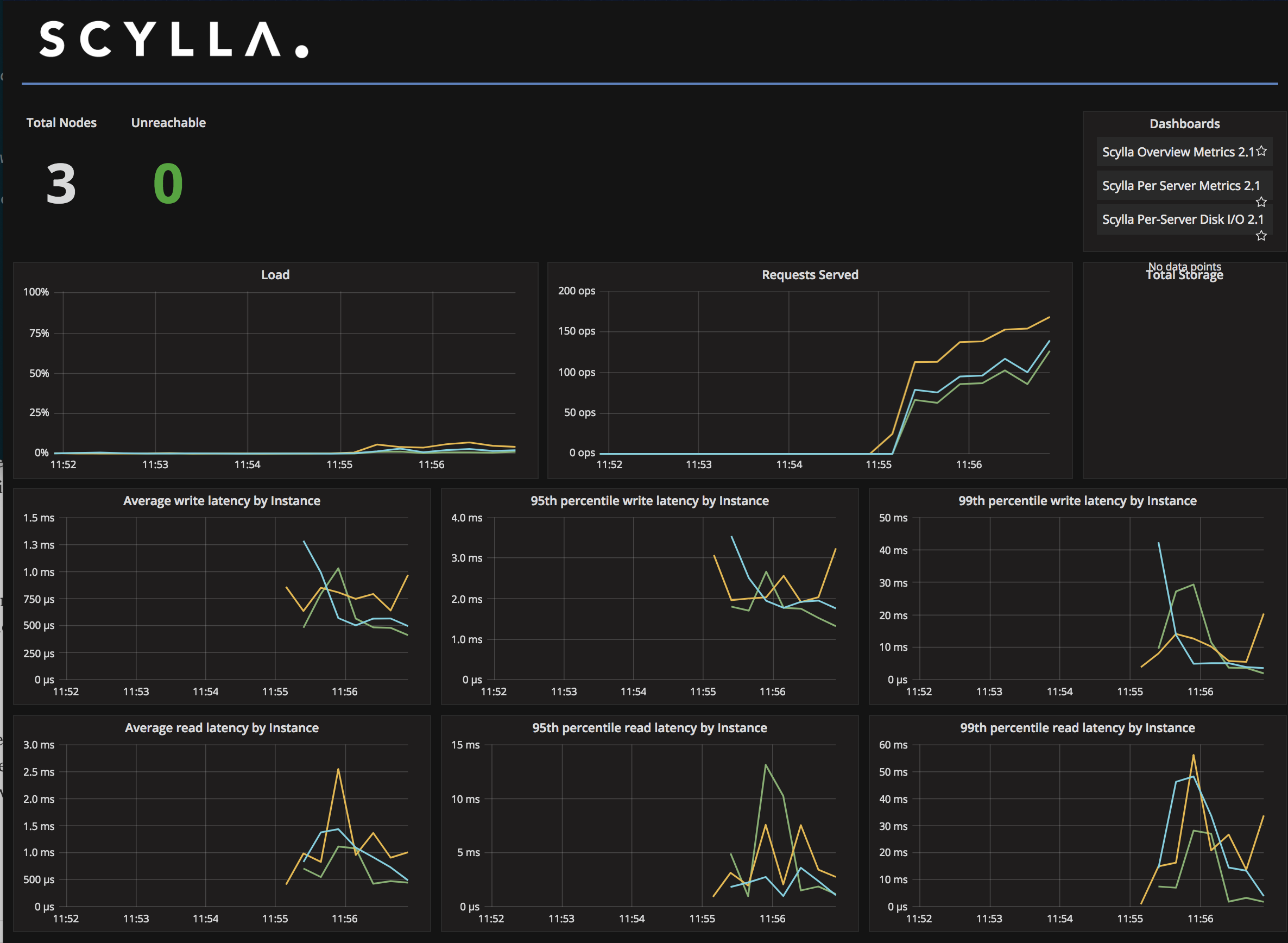Open Average read latency by Instance panel menu
This screenshot has width=1288, height=943.
222,728
